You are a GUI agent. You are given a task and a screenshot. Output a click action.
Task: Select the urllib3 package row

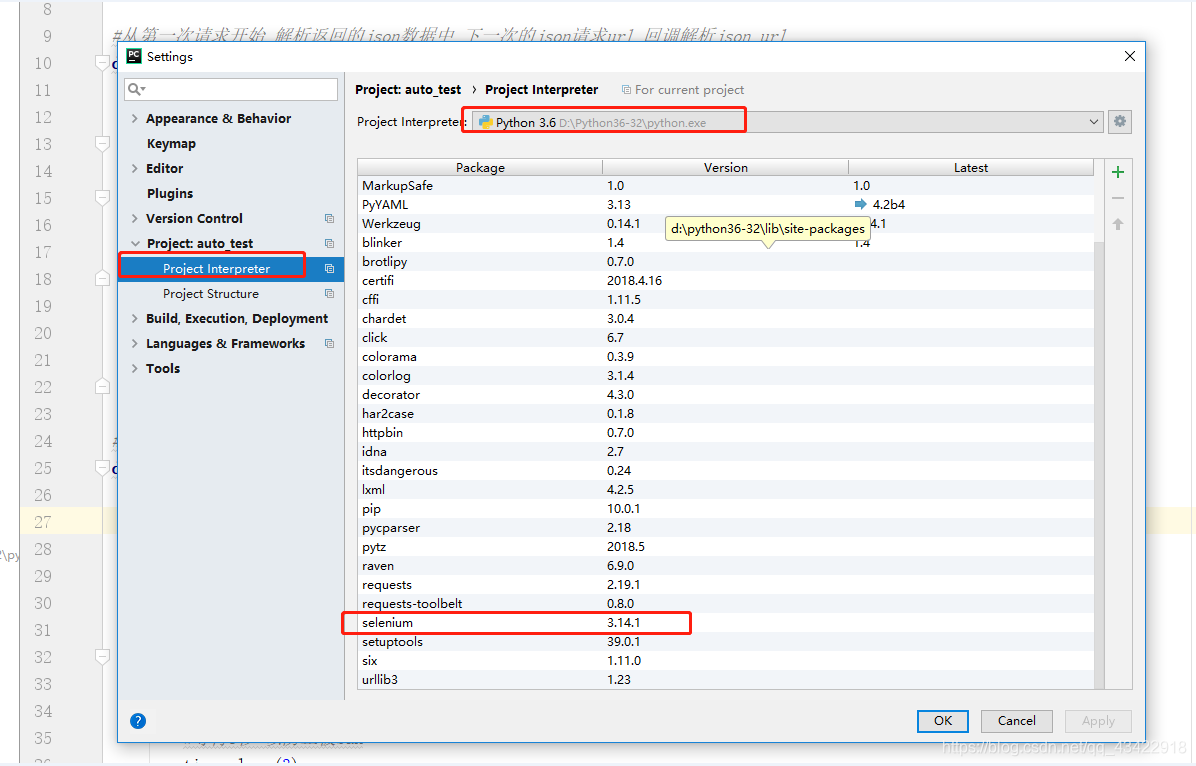[725, 680]
